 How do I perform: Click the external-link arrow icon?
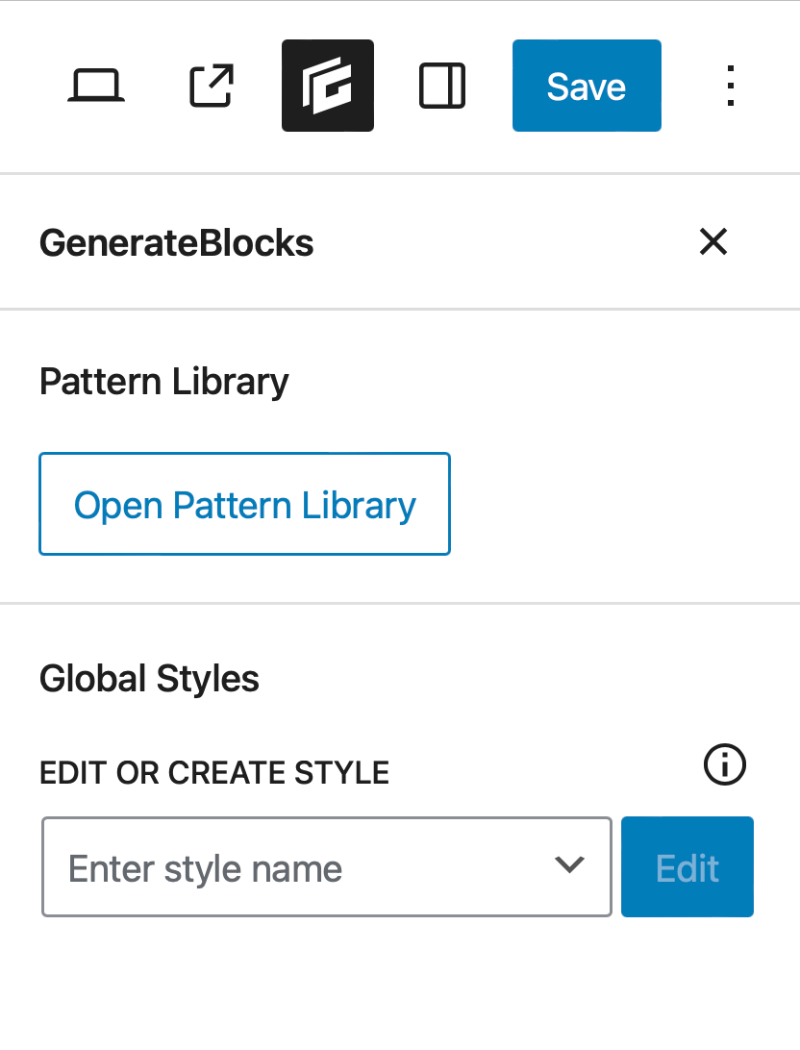210,86
